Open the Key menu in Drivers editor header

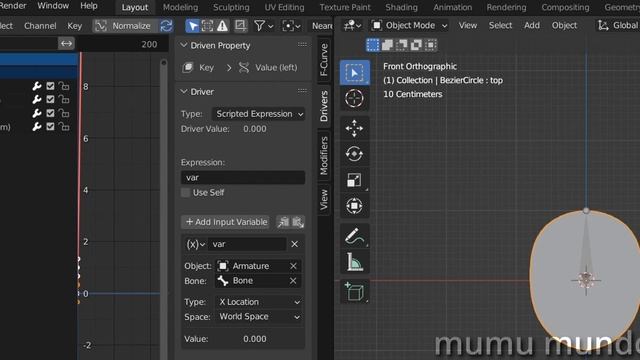coord(75,26)
